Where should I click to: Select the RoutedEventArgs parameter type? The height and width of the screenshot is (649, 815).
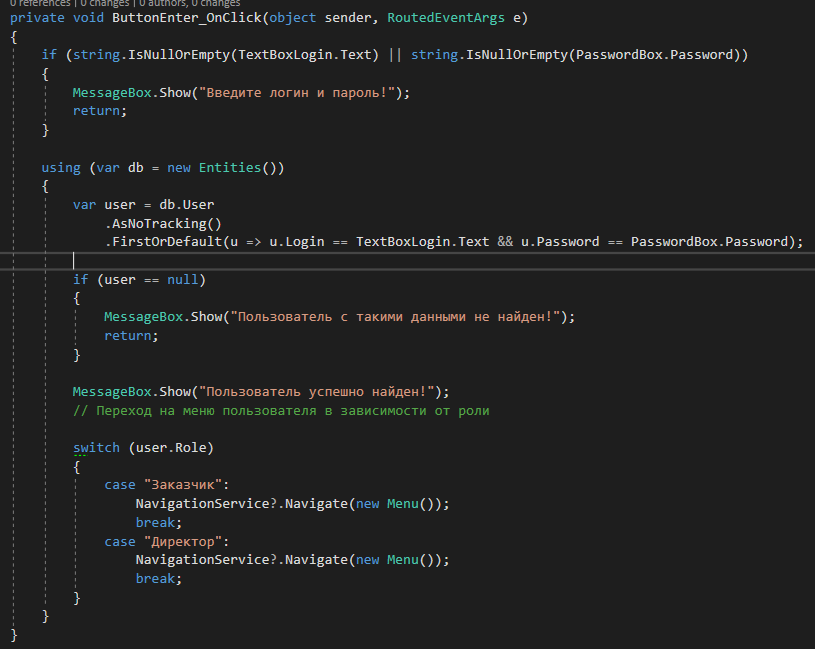(x=446, y=18)
